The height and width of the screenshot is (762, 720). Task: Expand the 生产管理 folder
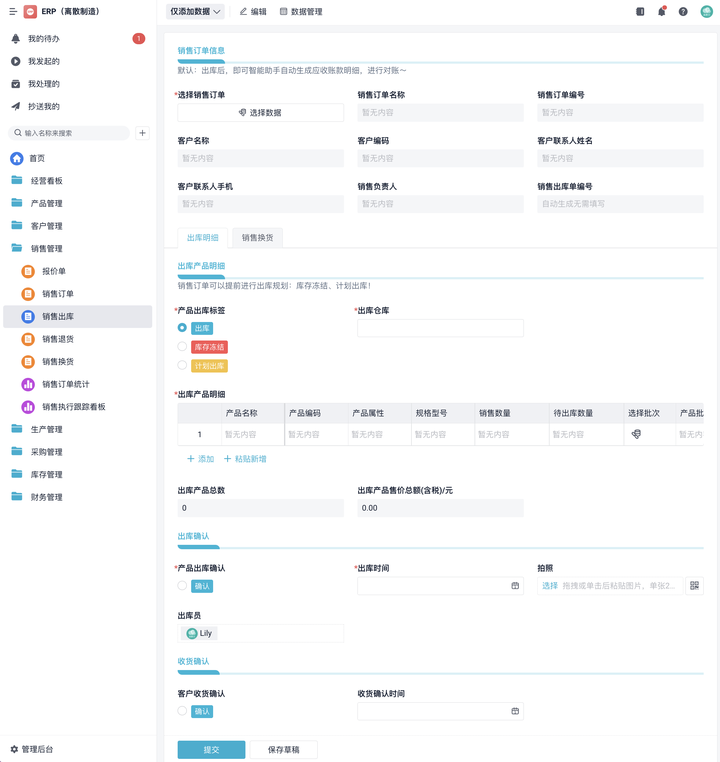pyautogui.click(x=46, y=429)
